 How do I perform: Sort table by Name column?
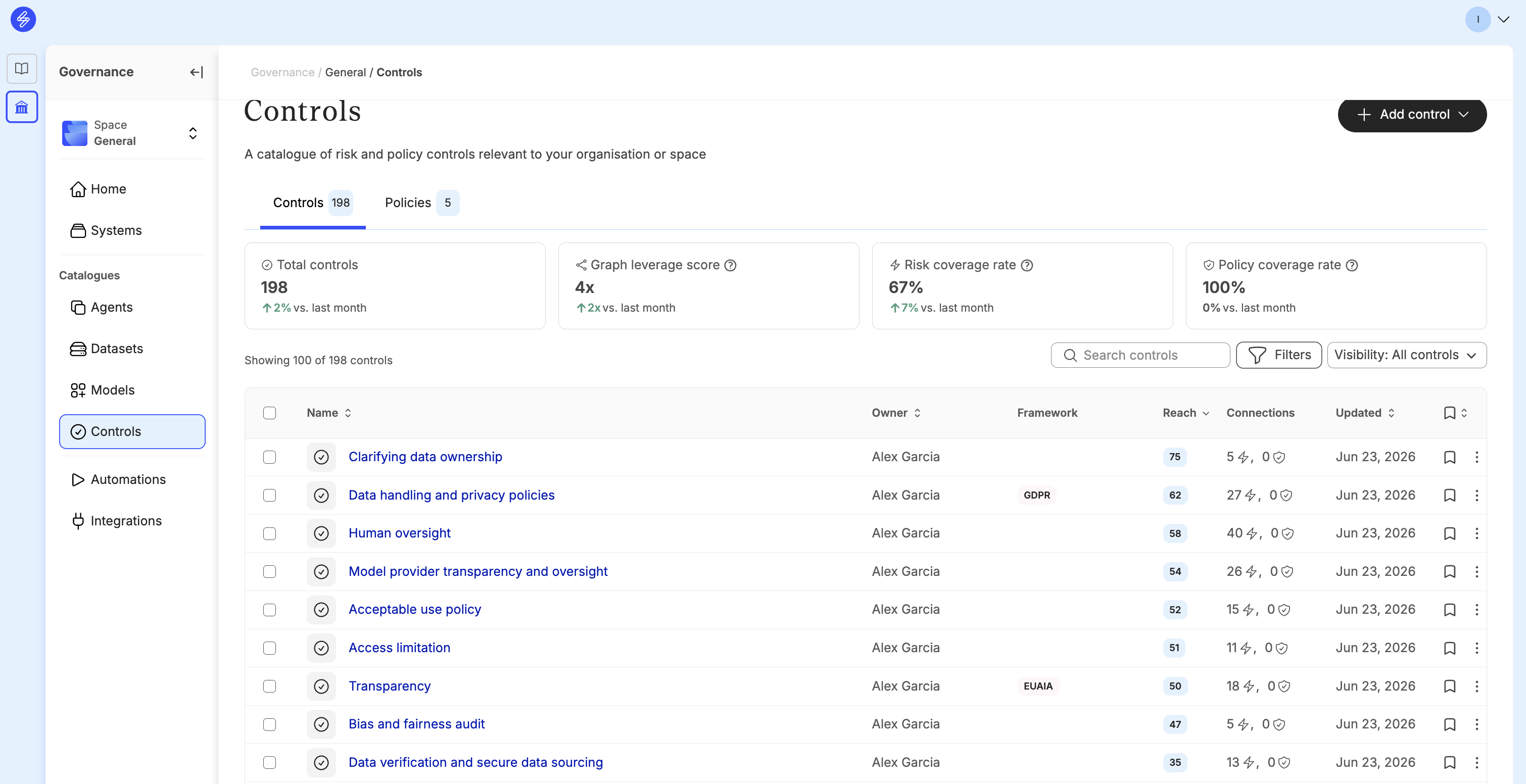[x=329, y=413]
